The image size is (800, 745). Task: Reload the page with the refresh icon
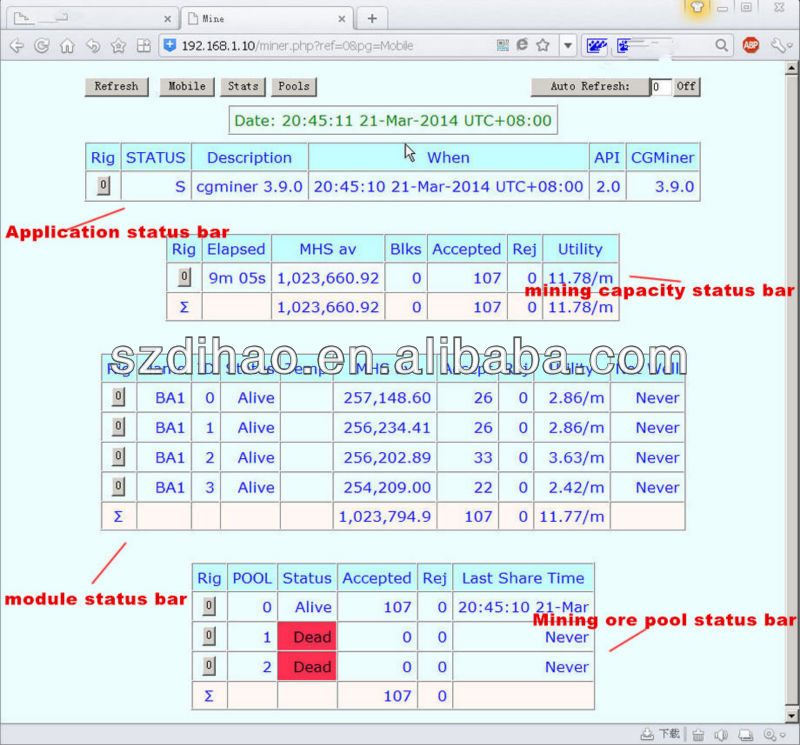[42, 46]
